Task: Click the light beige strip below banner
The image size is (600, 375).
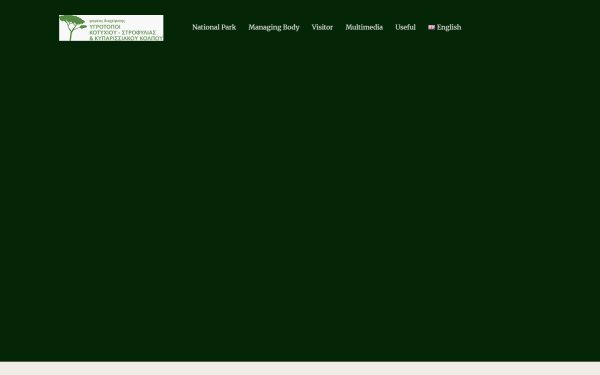Action: (x=300, y=368)
